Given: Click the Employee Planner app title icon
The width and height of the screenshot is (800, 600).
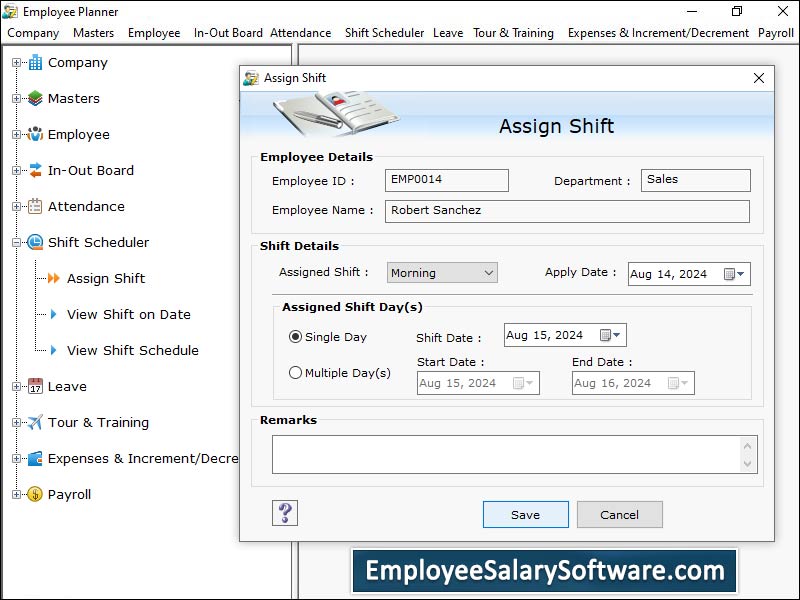Looking at the screenshot, I should point(10,11).
